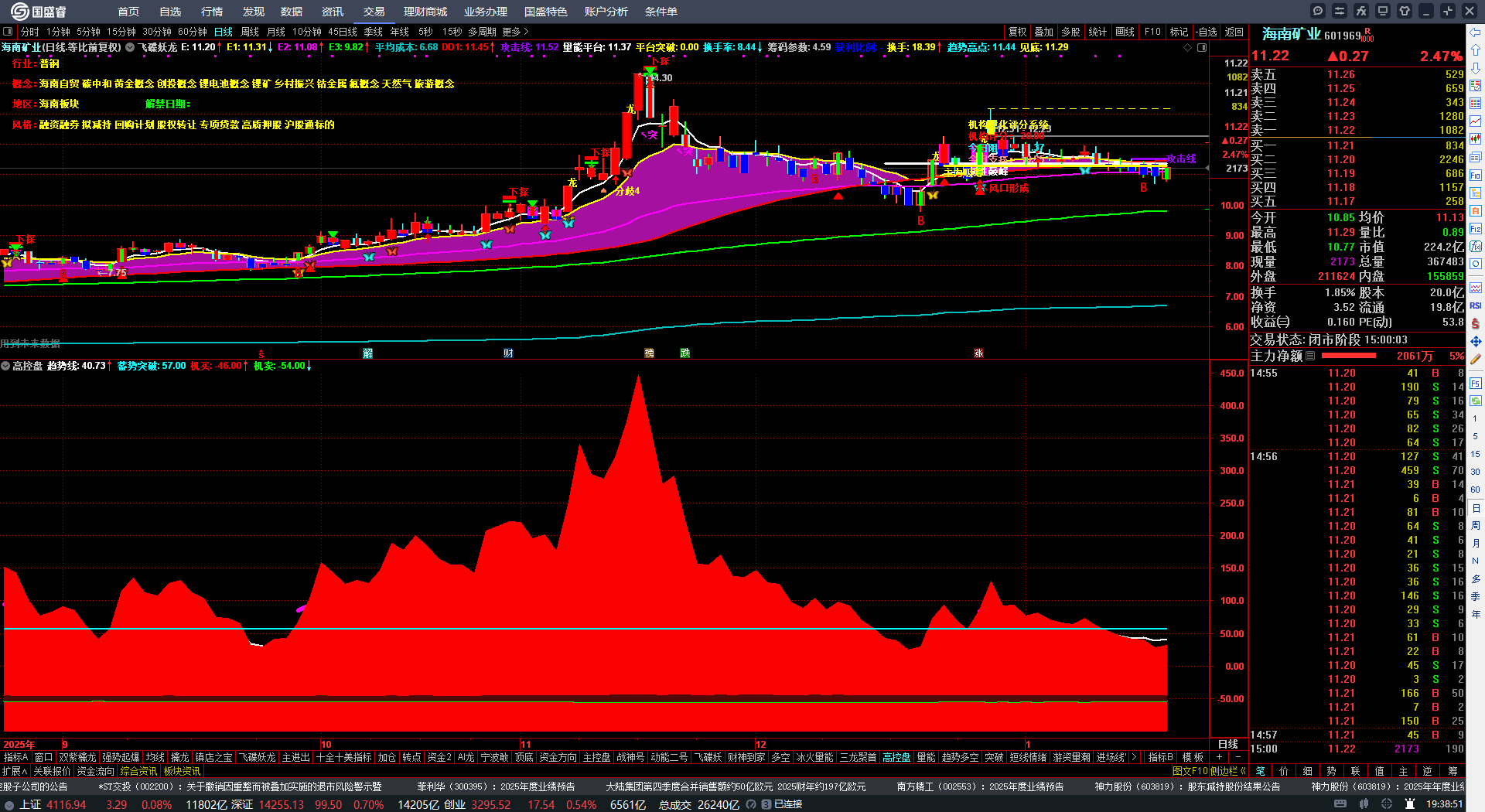
Task: Click the 年 period icon in sidebar
Action: 1476,615
